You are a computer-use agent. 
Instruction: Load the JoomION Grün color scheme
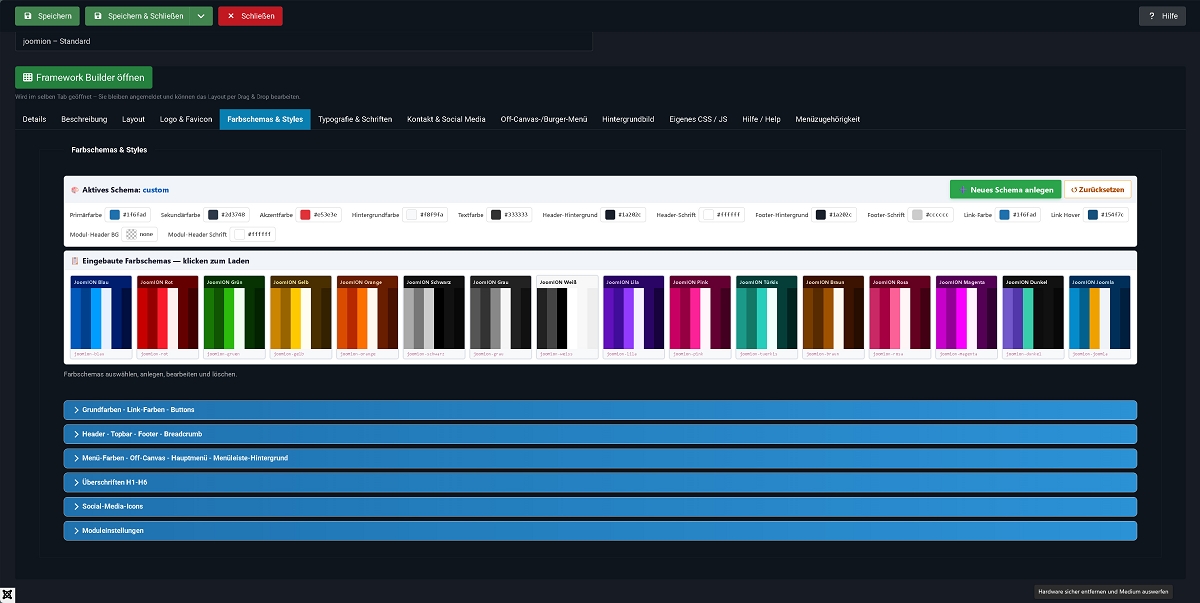[234, 317]
